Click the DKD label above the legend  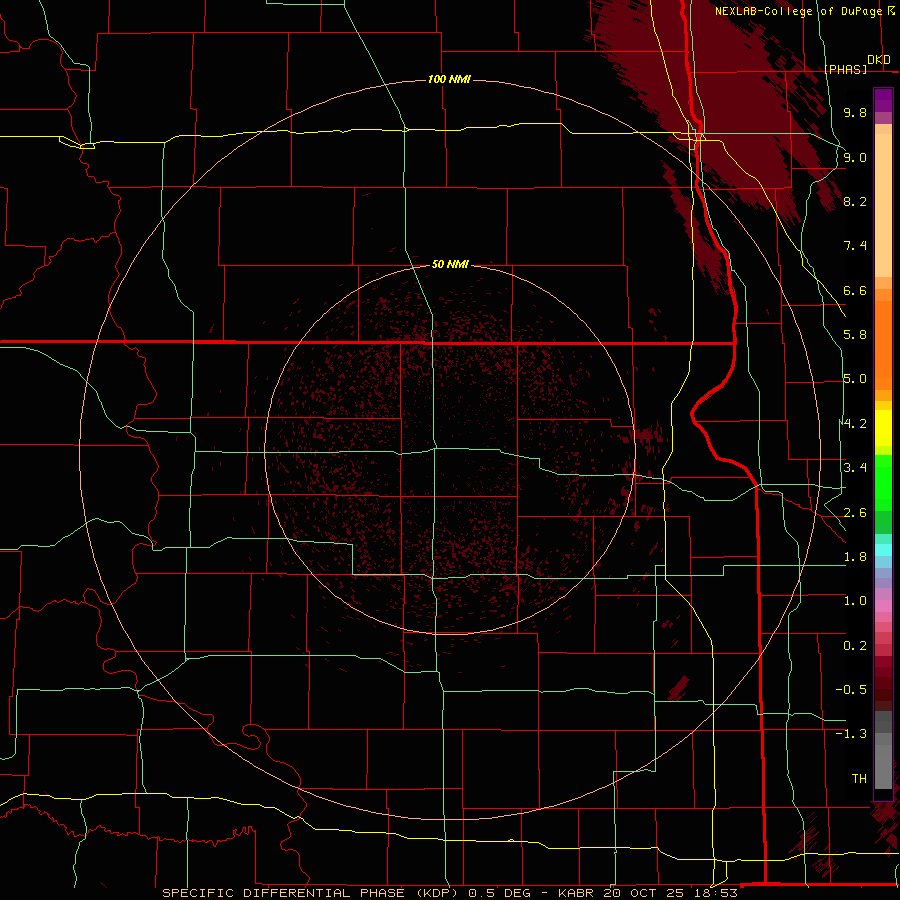pos(879,60)
